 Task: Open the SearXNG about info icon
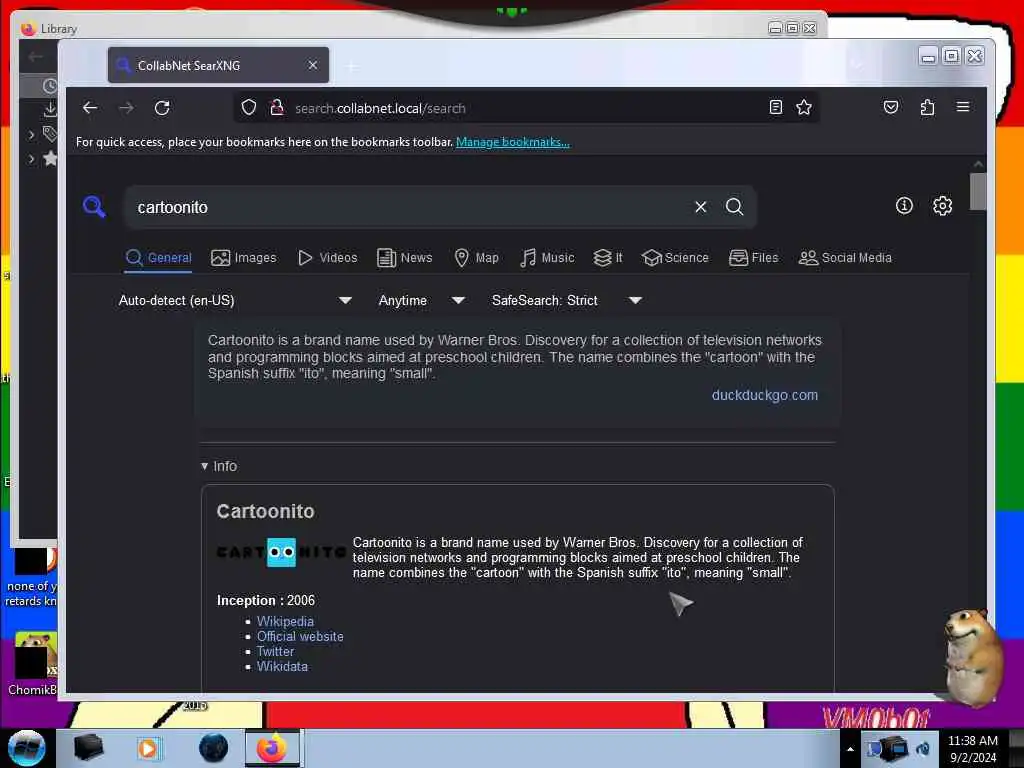click(904, 206)
